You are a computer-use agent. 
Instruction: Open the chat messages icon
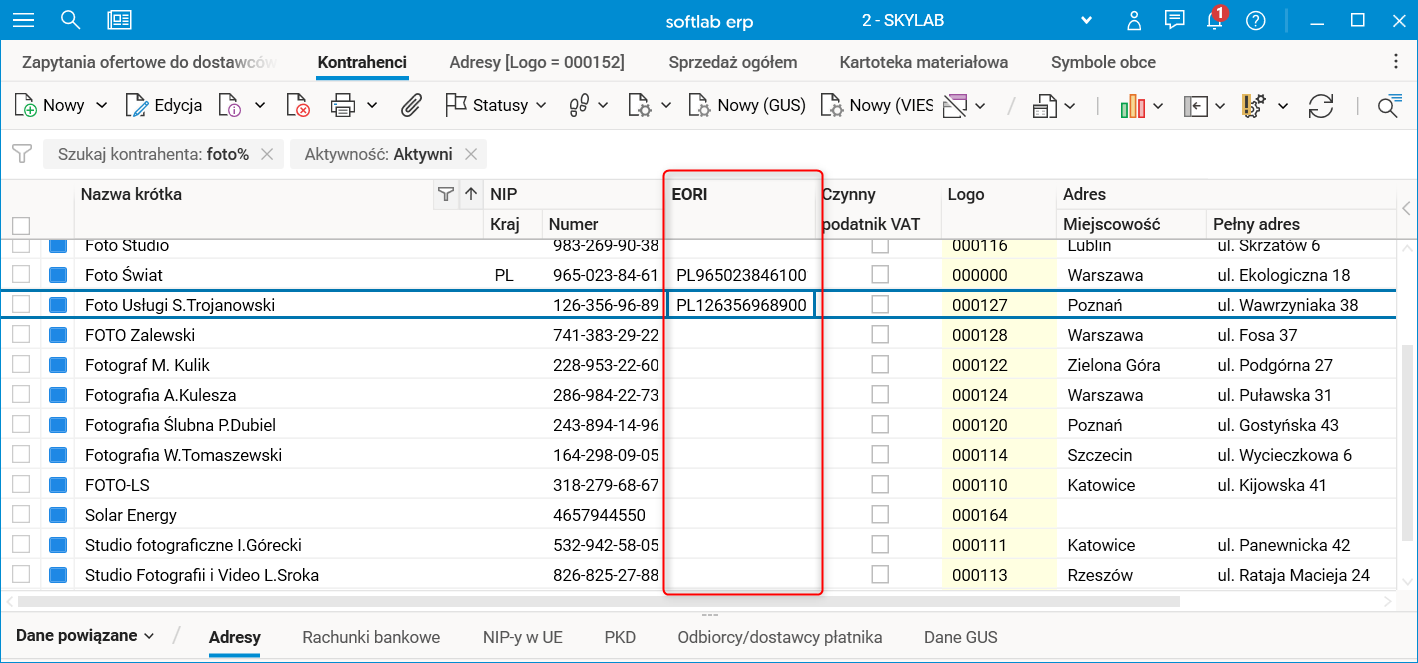tap(1175, 20)
